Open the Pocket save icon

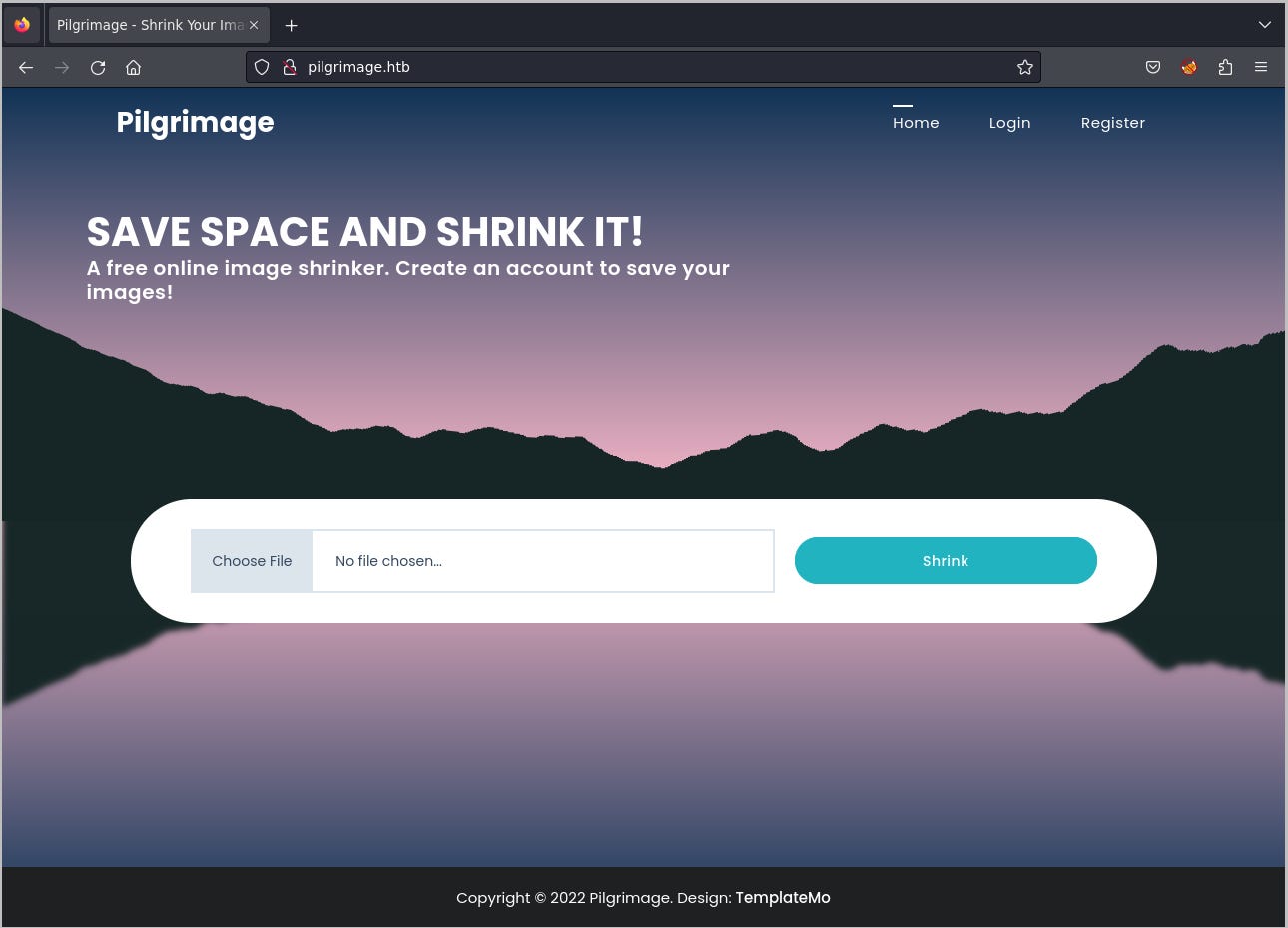pyautogui.click(x=1153, y=67)
